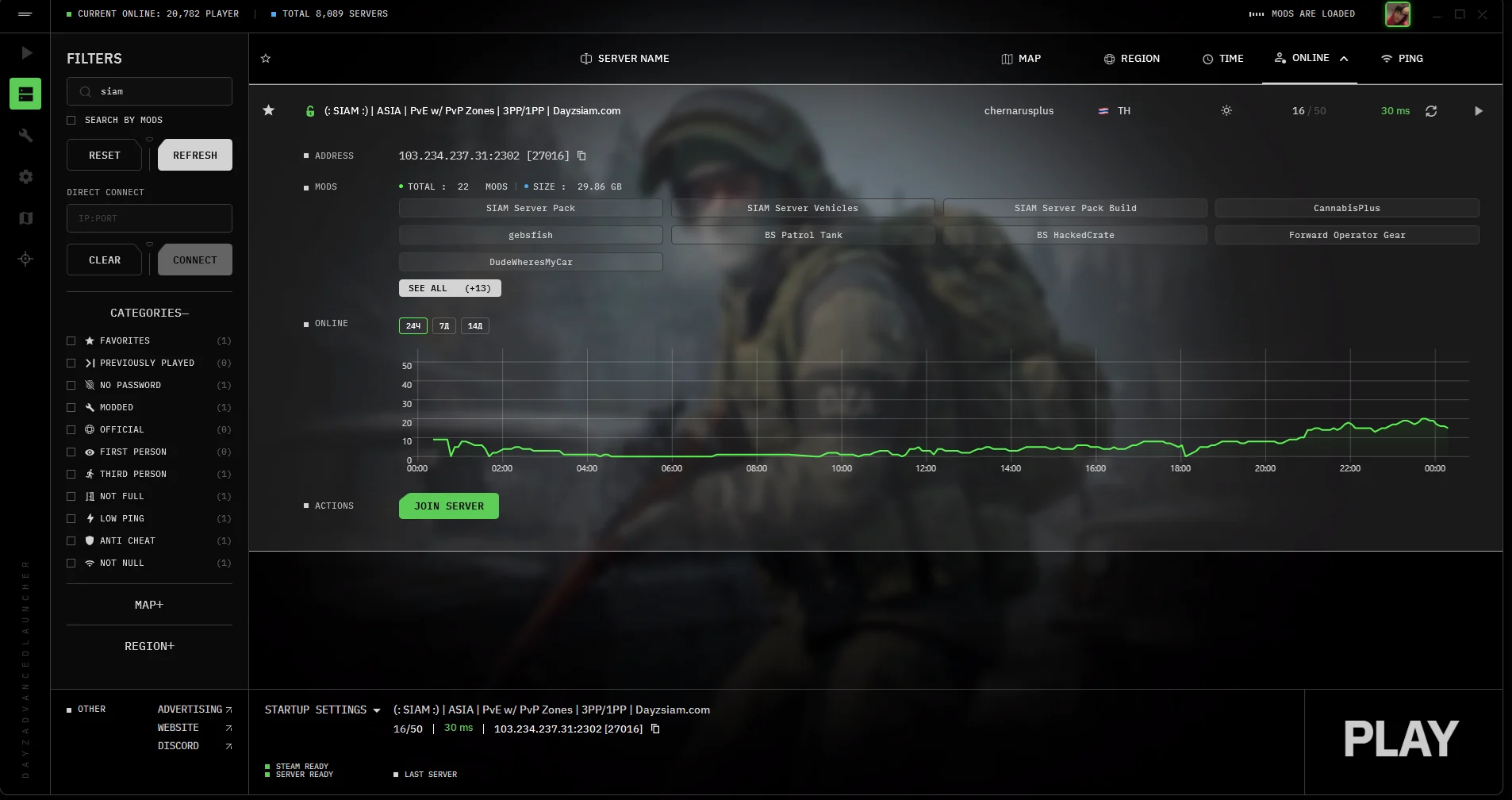This screenshot has width=1512, height=800.
Task: Select the server browser sidebar icon
Action: click(x=25, y=94)
